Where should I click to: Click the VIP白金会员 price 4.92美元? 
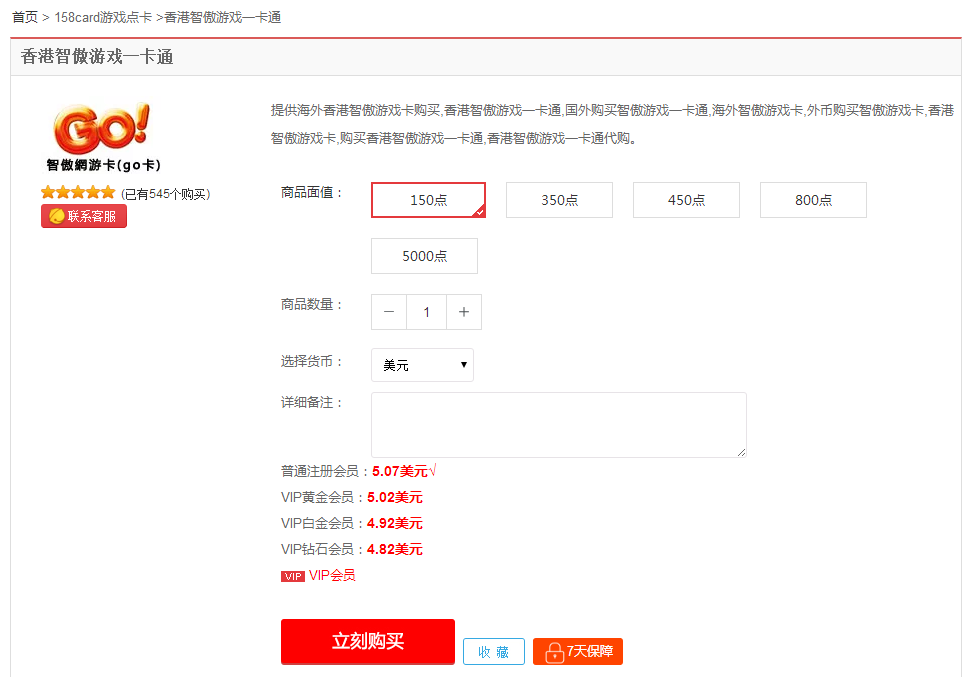point(394,523)
